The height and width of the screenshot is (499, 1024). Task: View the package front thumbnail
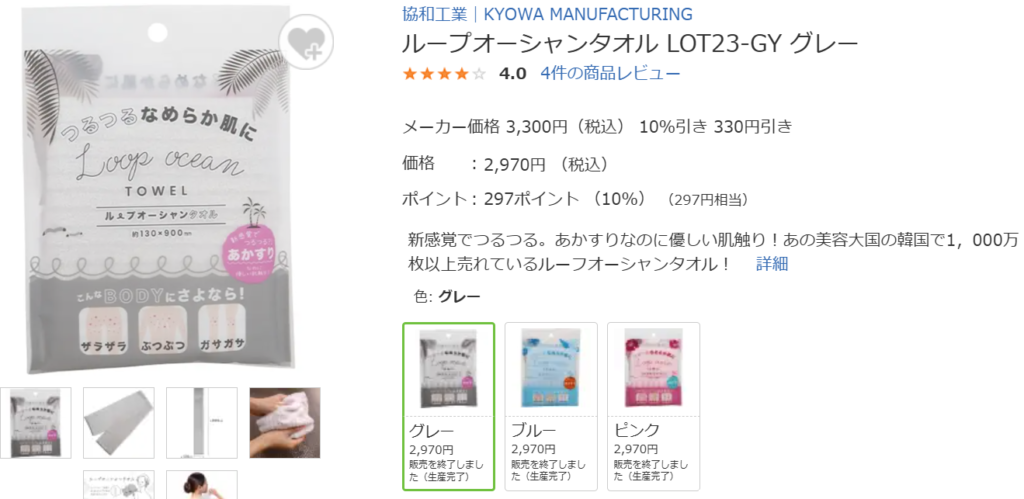[36, 423]
